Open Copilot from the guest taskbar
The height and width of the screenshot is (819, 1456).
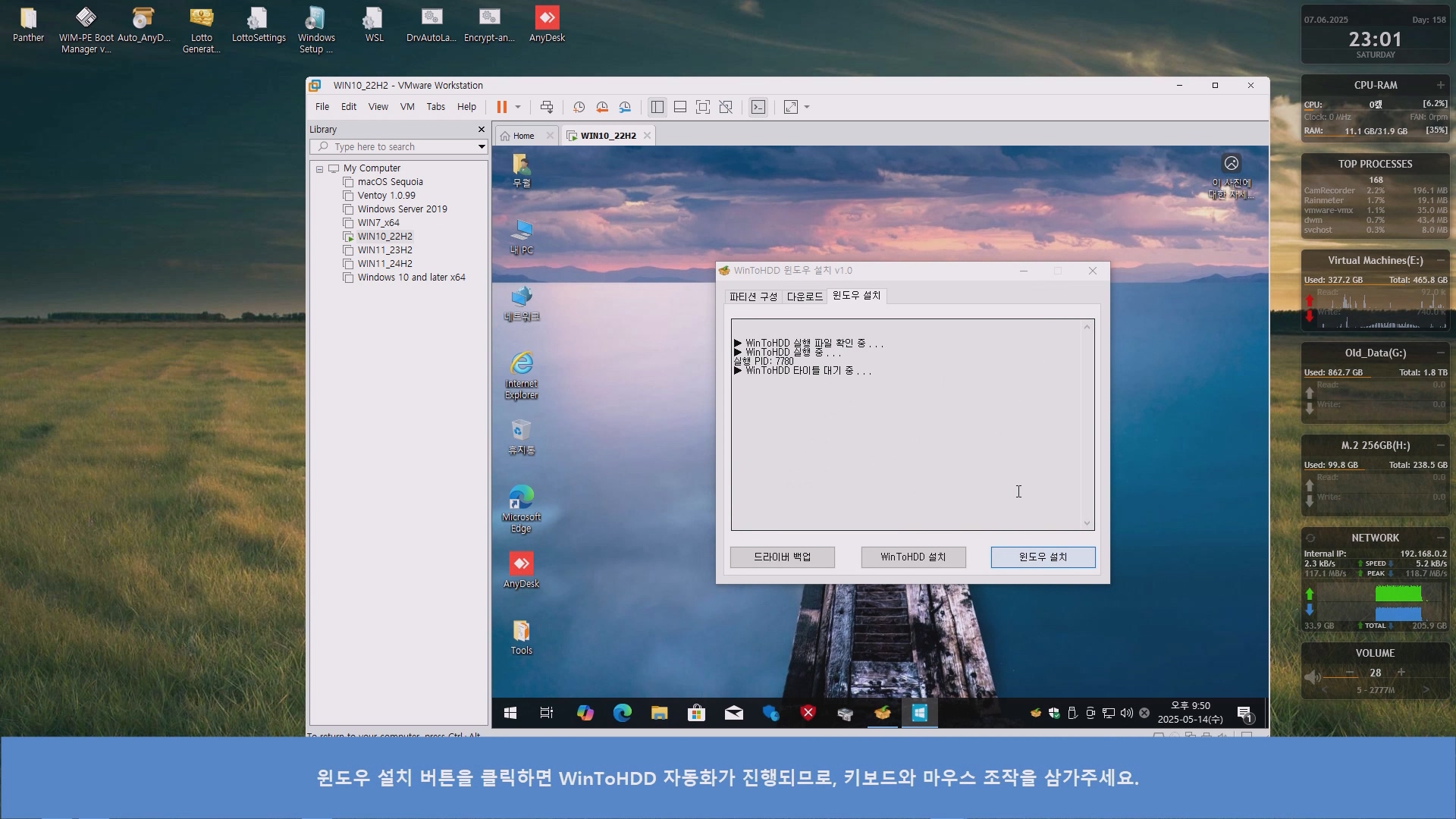(585, 714)
